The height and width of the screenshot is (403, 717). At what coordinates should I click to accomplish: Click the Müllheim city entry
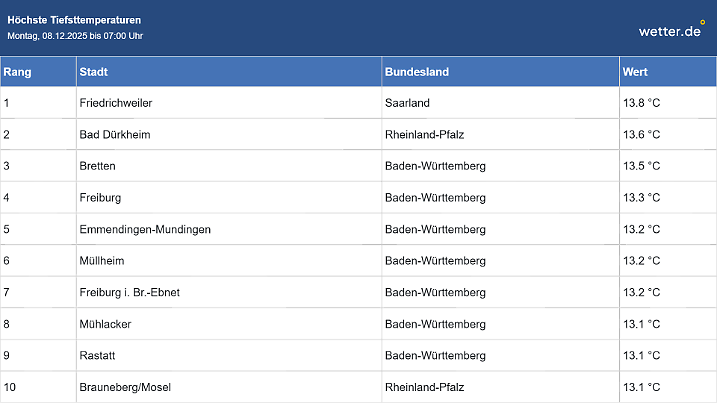click(x=102, y=261)
